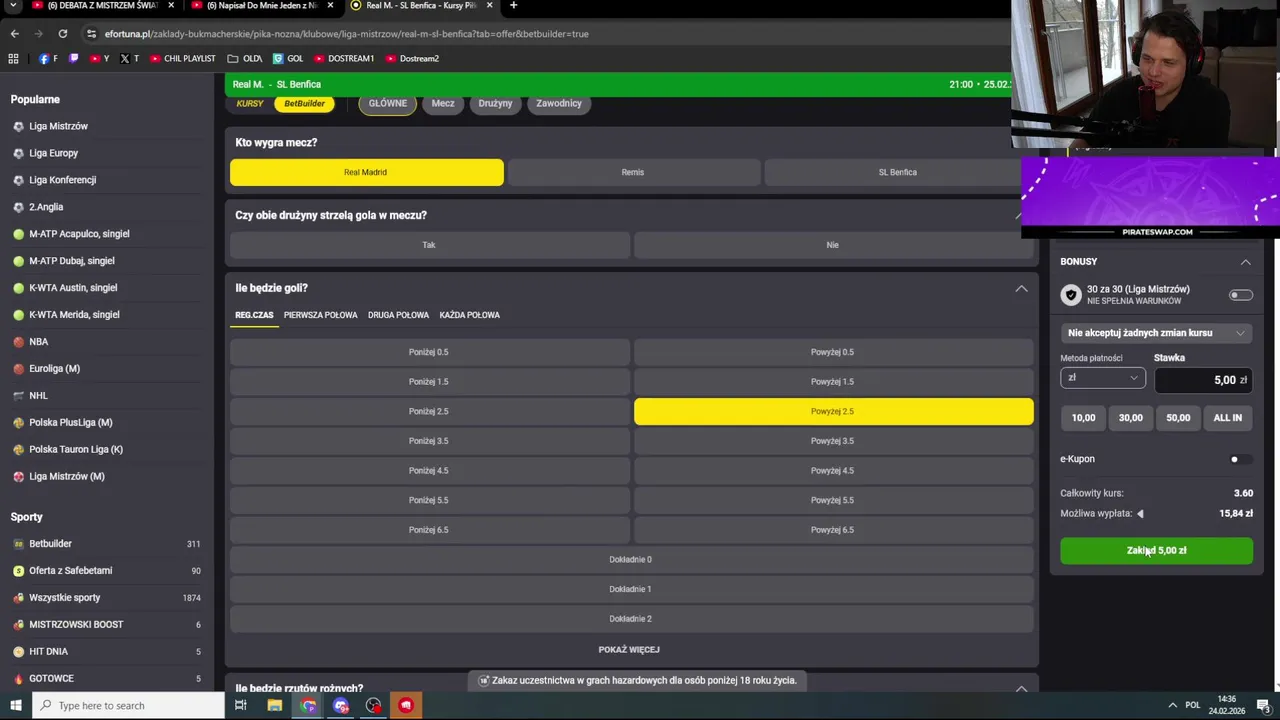Viewport: 1280px width, 720px height.
Task: Set the stake to 50,00
Action: [x=1178, y=418]
